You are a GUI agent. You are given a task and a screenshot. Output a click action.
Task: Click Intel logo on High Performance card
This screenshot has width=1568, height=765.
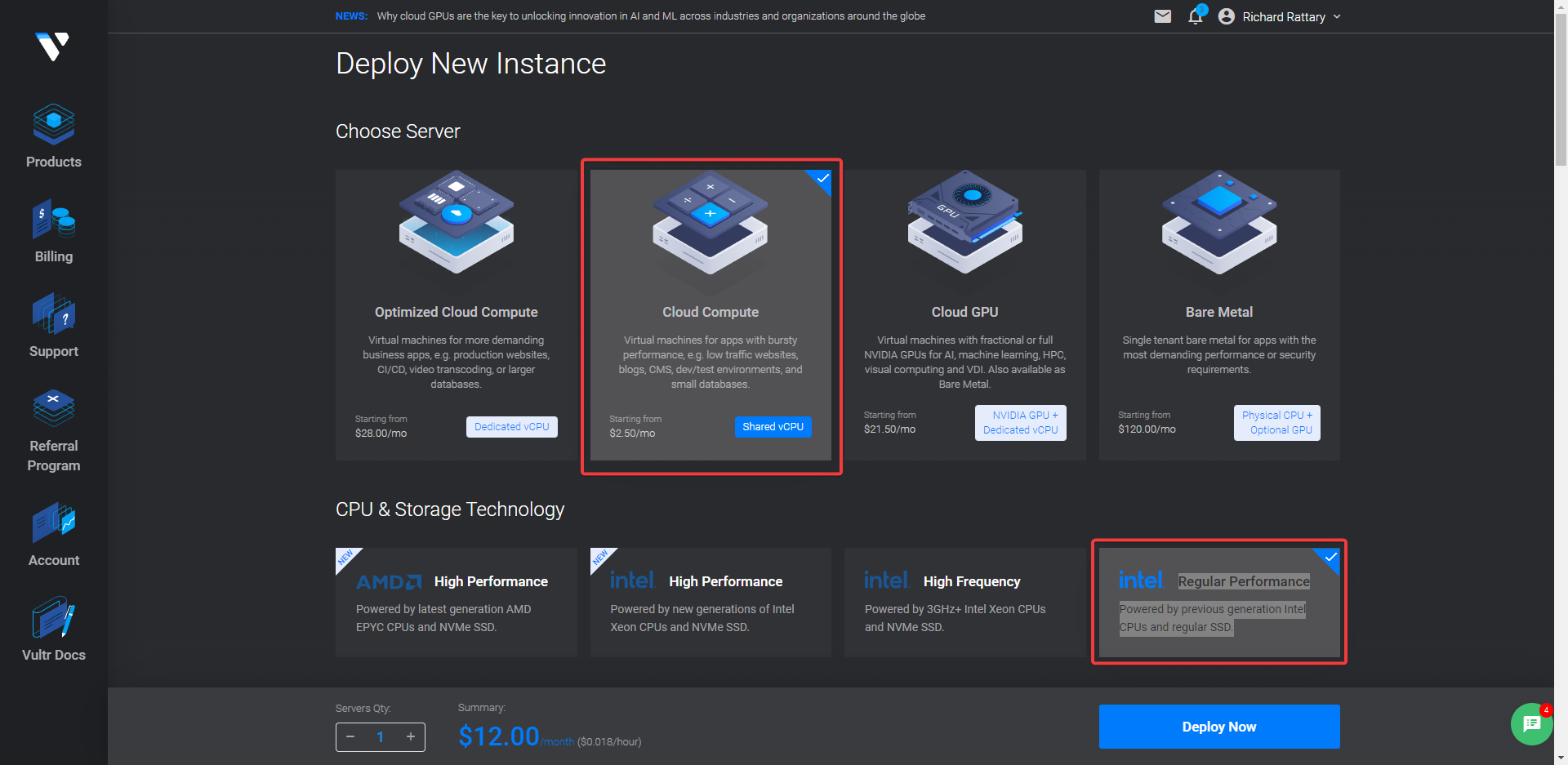point(633,580)
